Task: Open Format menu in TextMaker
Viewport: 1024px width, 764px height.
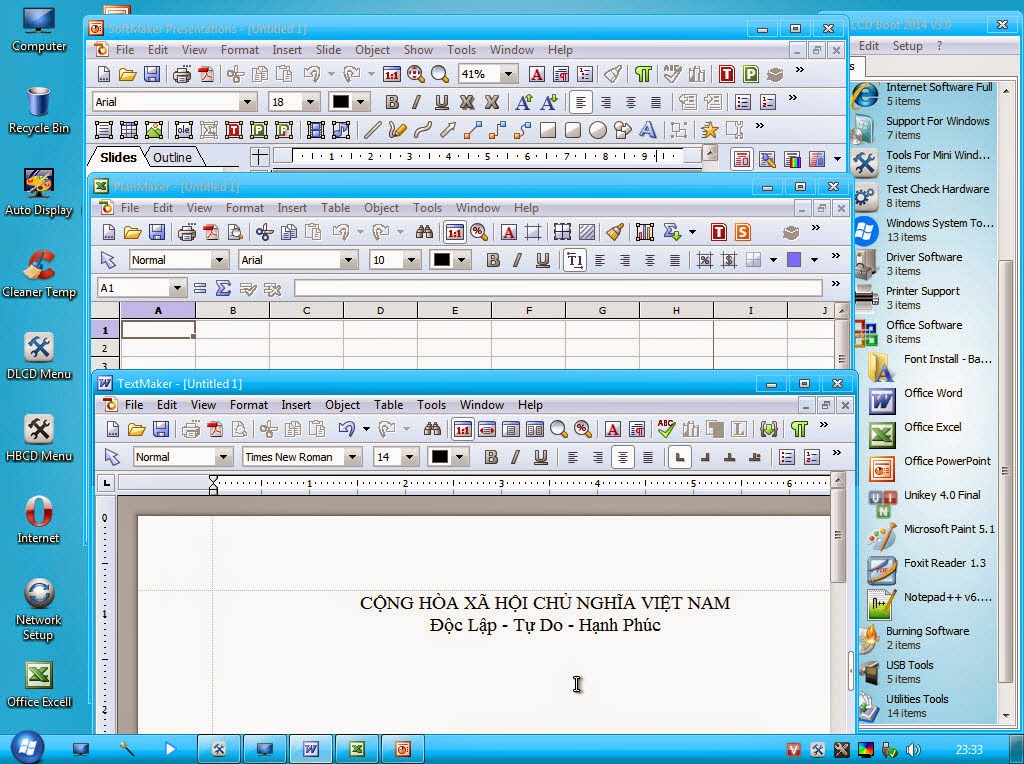Action: pyautogui.click(x=248, y=405)
